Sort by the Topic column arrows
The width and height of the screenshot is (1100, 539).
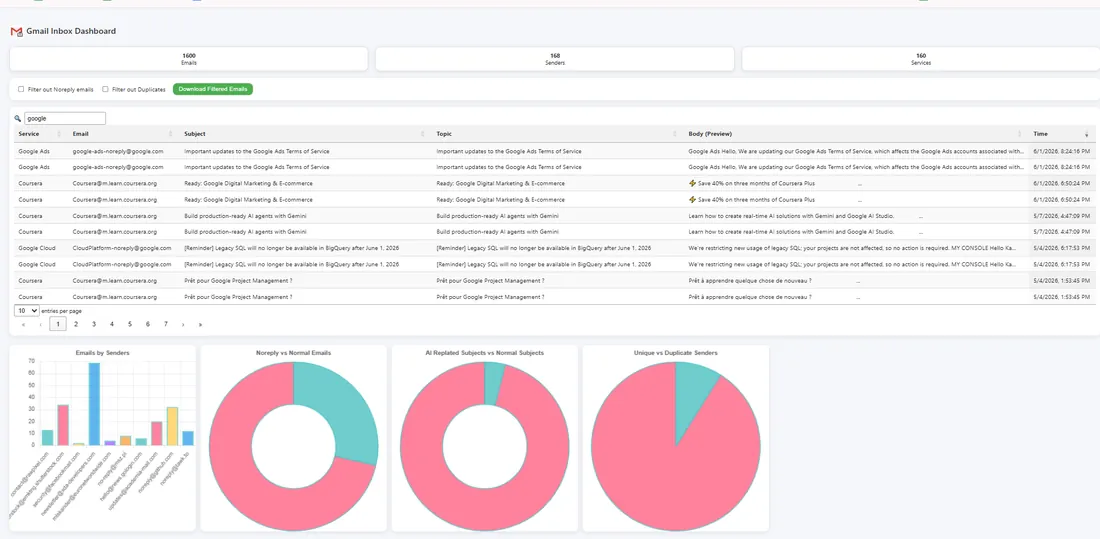pyautogui.click(x=674, y=133)
